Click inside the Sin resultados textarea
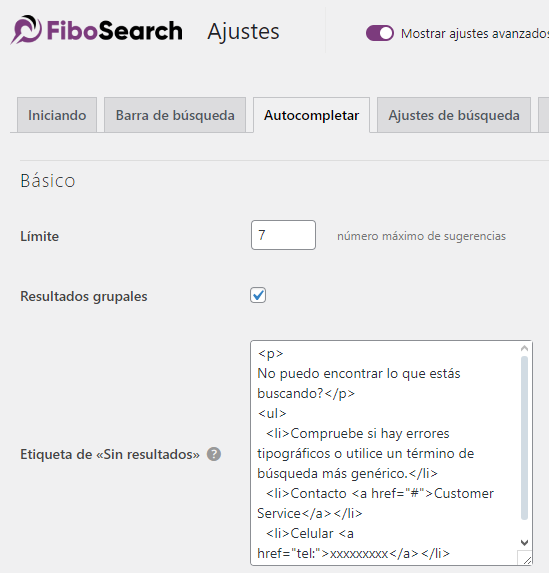 click(x=387, y=453)
